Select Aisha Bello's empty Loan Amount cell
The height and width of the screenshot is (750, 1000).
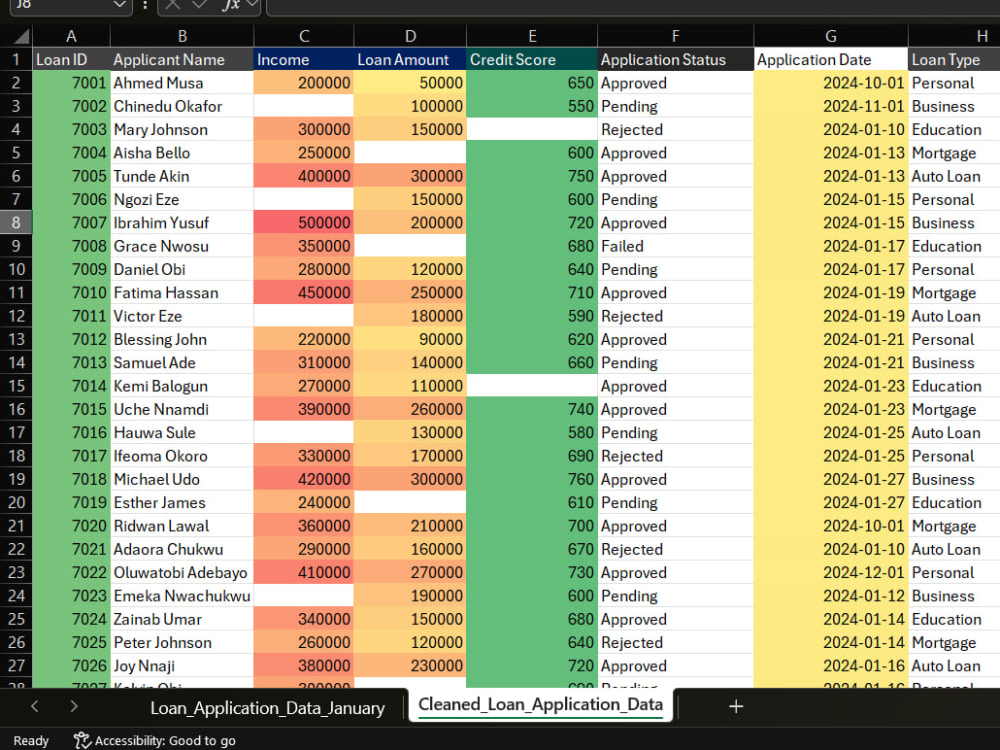(410, 153)
